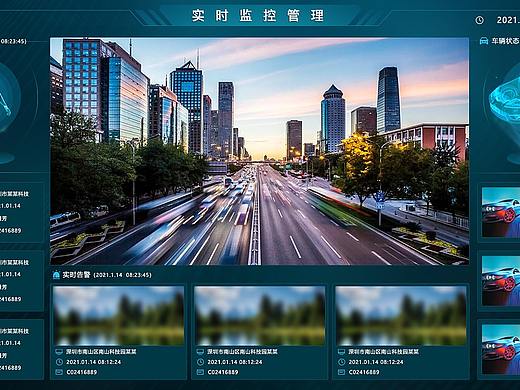
Task: Click C02416889 in the leftmost alarm card
Action: coord(82,372)
